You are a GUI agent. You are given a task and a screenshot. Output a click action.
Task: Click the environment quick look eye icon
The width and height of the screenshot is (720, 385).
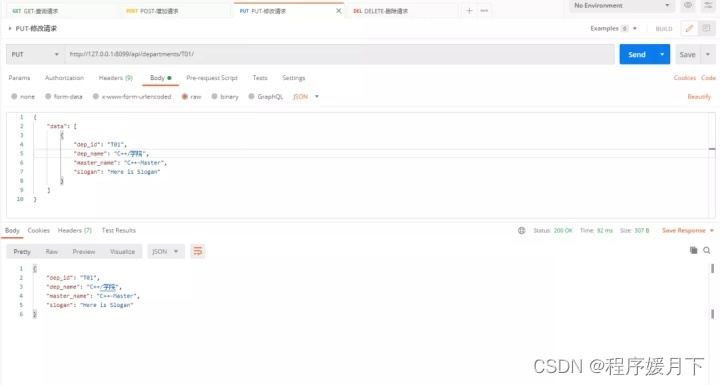pos(687,6)
